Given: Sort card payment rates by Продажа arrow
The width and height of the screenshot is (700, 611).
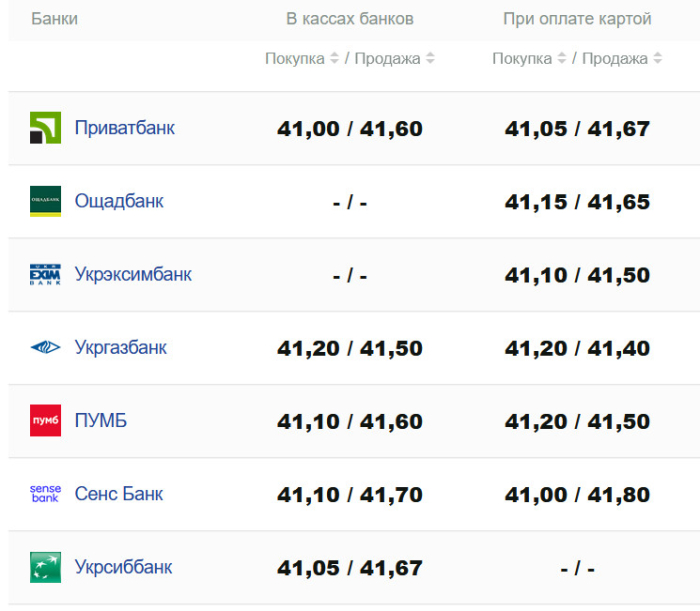Looking at the screenshot, I should click(x=657, y=59).
